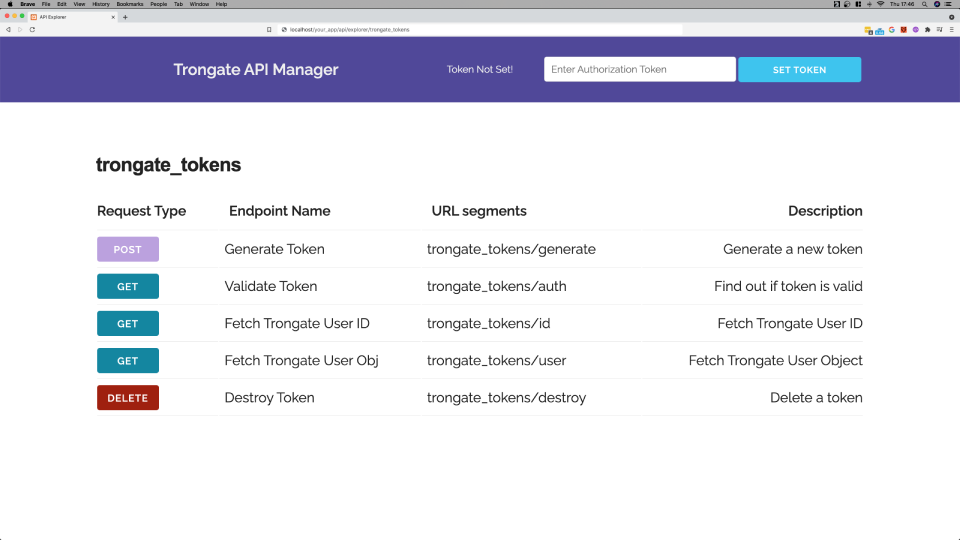Click the Trongate API Manager title

[x=256, y=69]
